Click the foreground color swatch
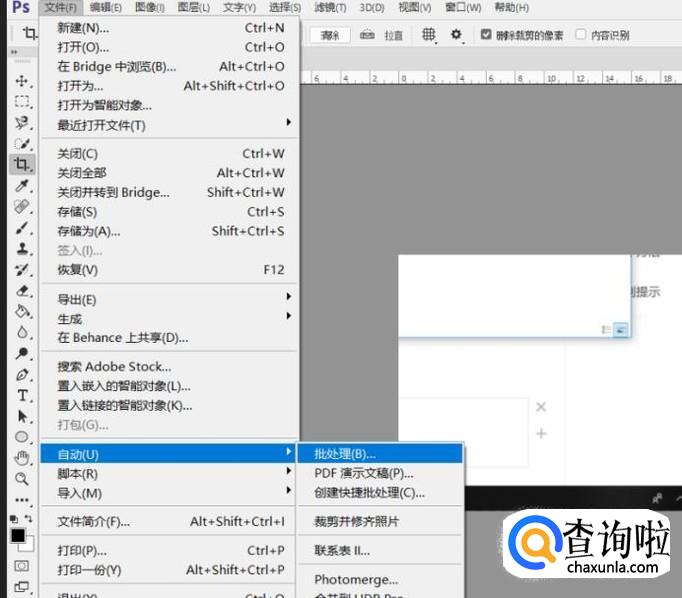Screen dimensions: 682x598 [x=18, y=535]
